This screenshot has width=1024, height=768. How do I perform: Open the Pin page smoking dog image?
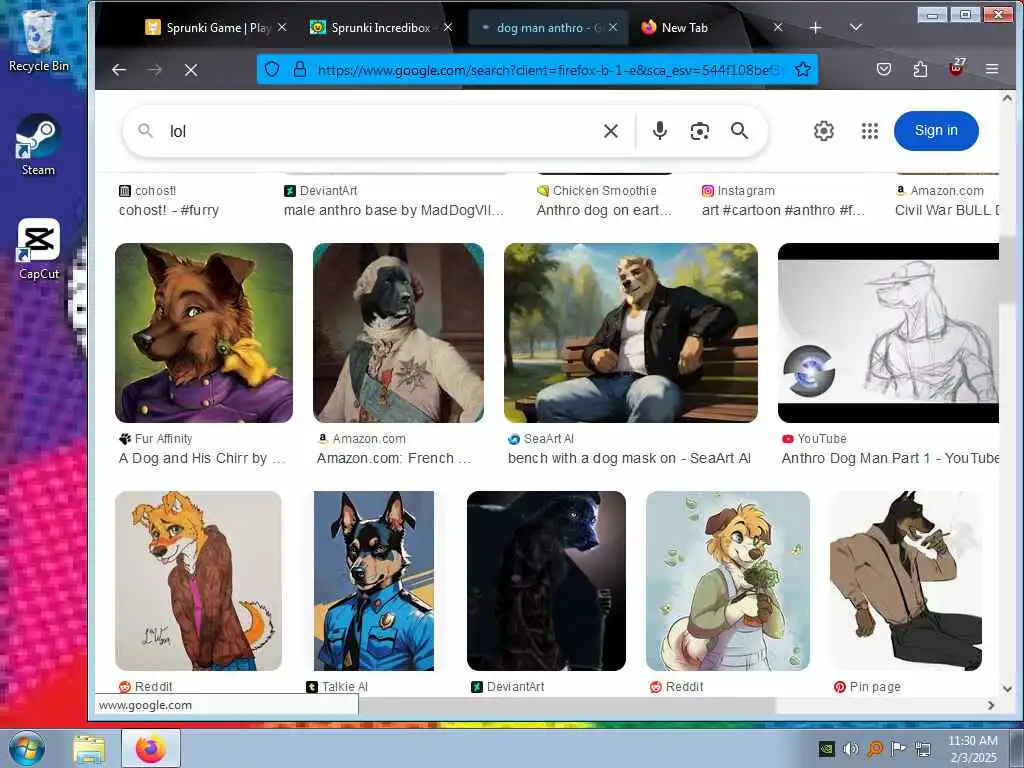tap(906, 581)
